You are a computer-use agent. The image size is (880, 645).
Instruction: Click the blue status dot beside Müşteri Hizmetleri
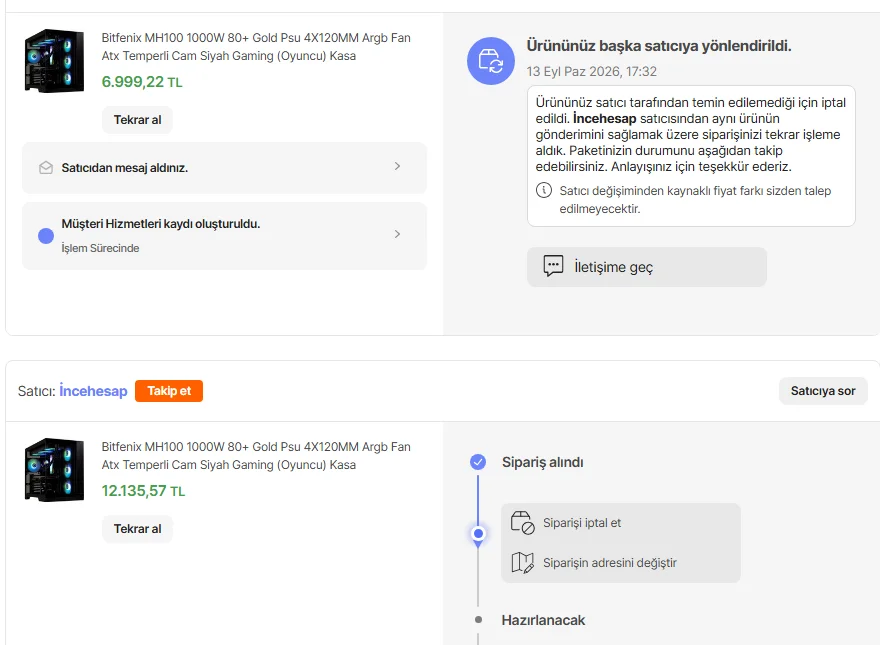tap(46, 236)
